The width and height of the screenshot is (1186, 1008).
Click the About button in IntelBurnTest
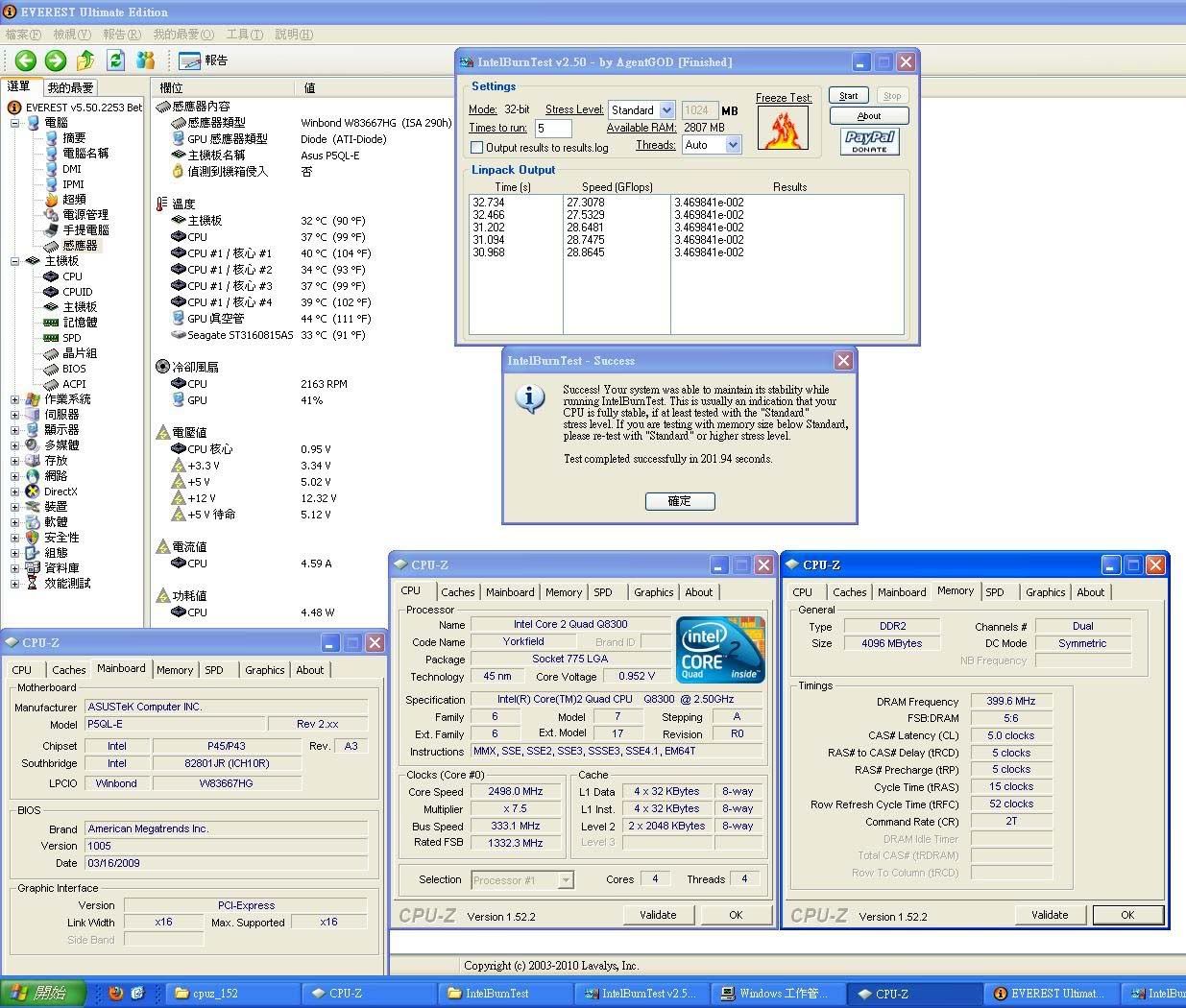click(x=869, y=116)
